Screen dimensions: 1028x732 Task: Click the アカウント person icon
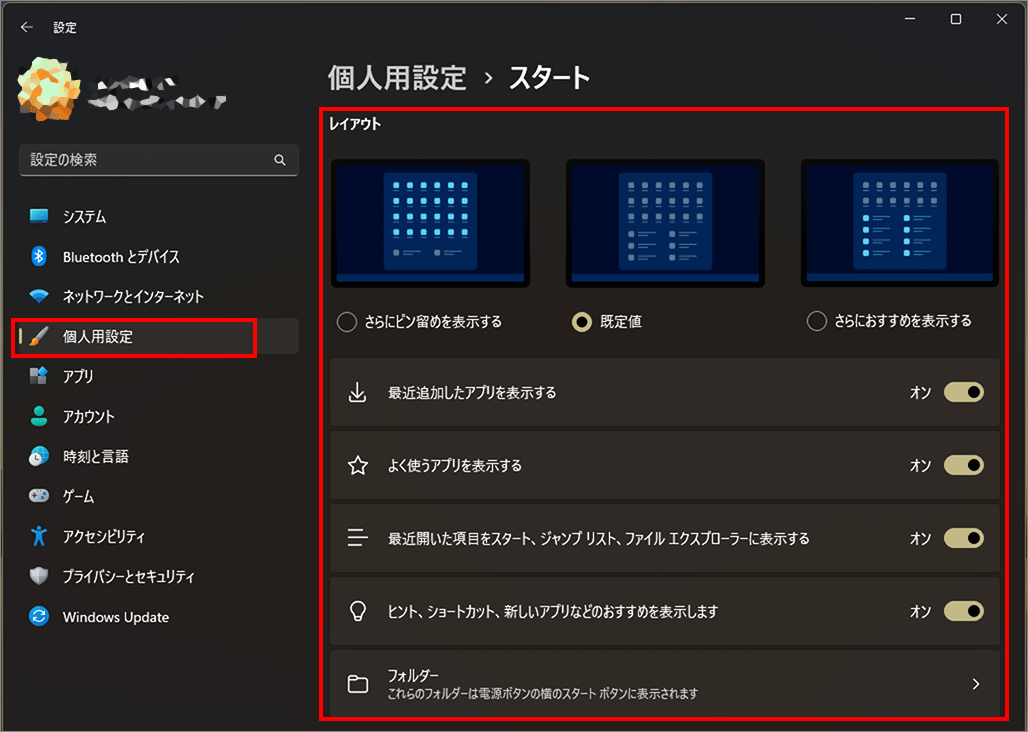click(x=39, y=416)
